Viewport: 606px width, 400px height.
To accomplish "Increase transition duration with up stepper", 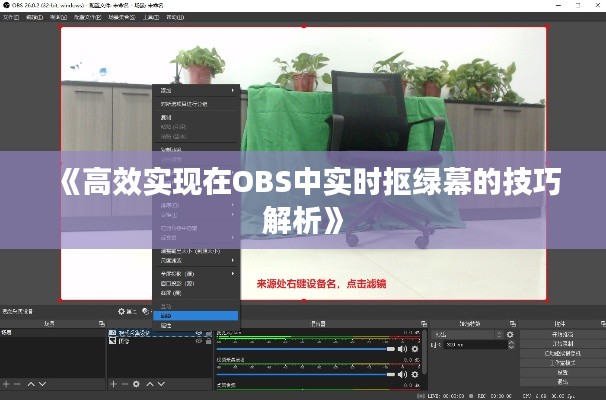I will click(511, 342).
